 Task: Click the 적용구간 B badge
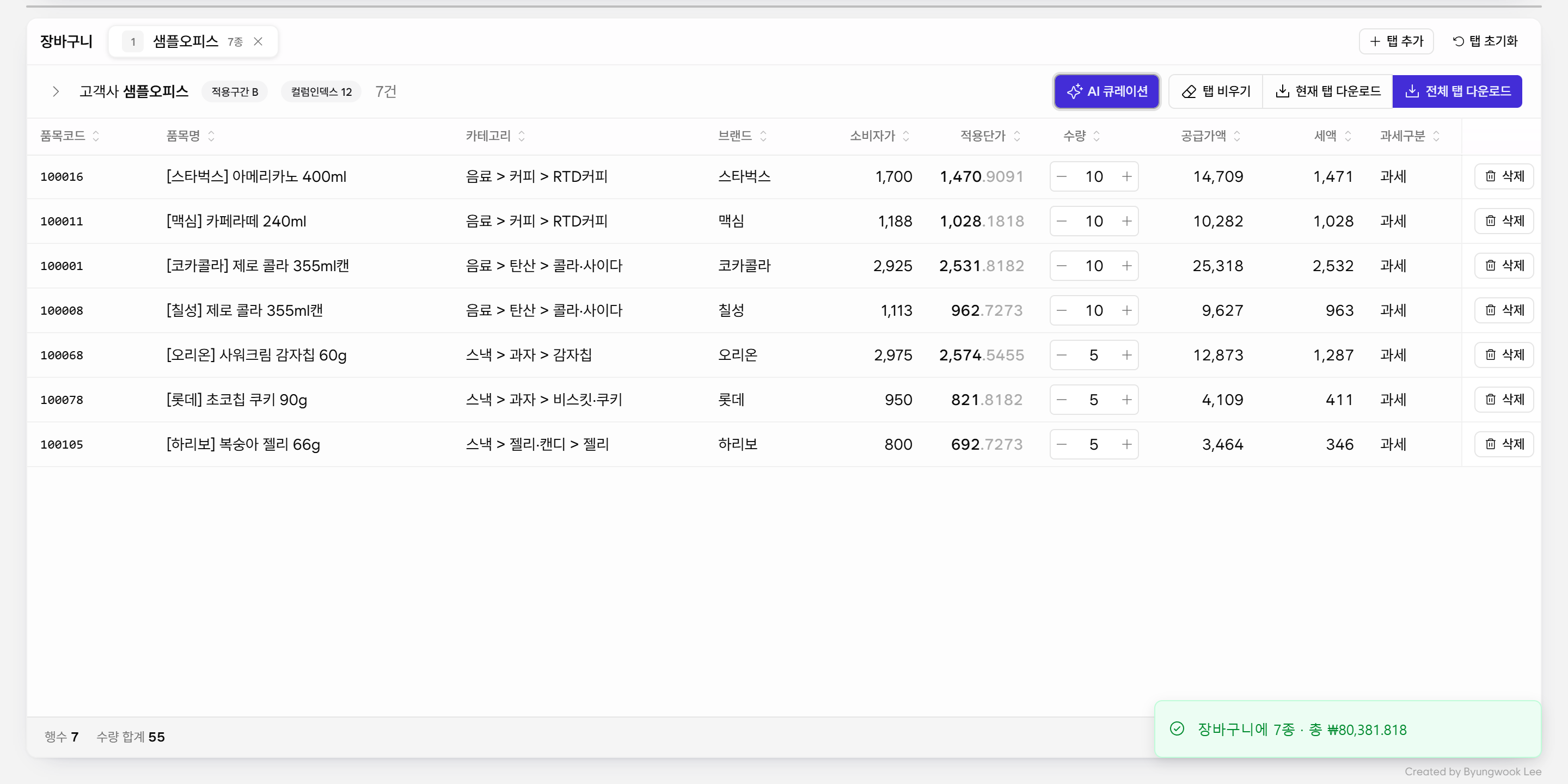(x=234, y=91)
